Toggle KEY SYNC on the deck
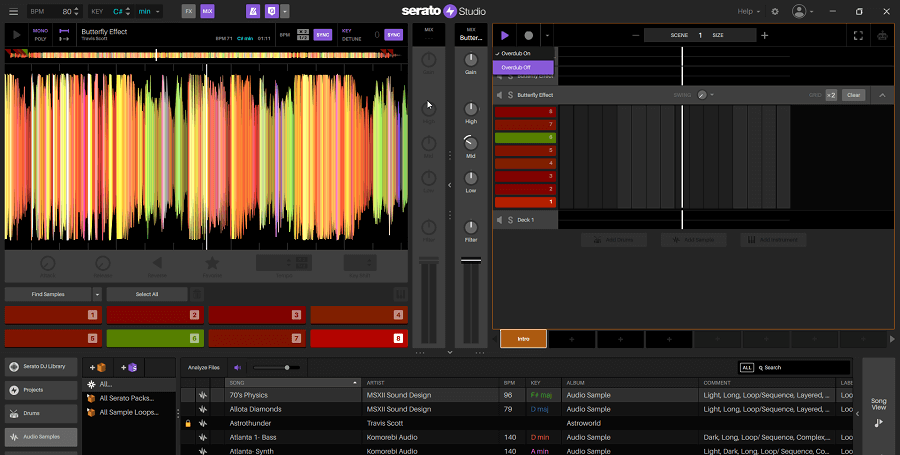Viewport: 900px width, 455px height. tap(393, 35)
